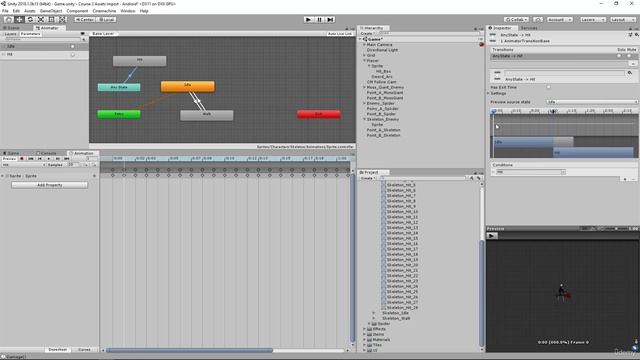
Task: Step forward one frame
Action: pos(331,20)
